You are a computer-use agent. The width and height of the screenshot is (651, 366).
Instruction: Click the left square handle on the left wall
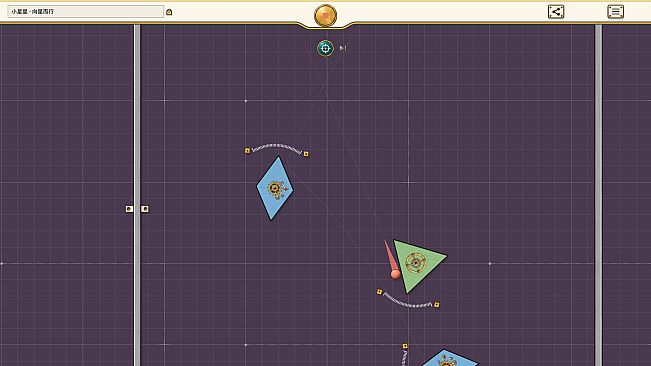point(129,209)
